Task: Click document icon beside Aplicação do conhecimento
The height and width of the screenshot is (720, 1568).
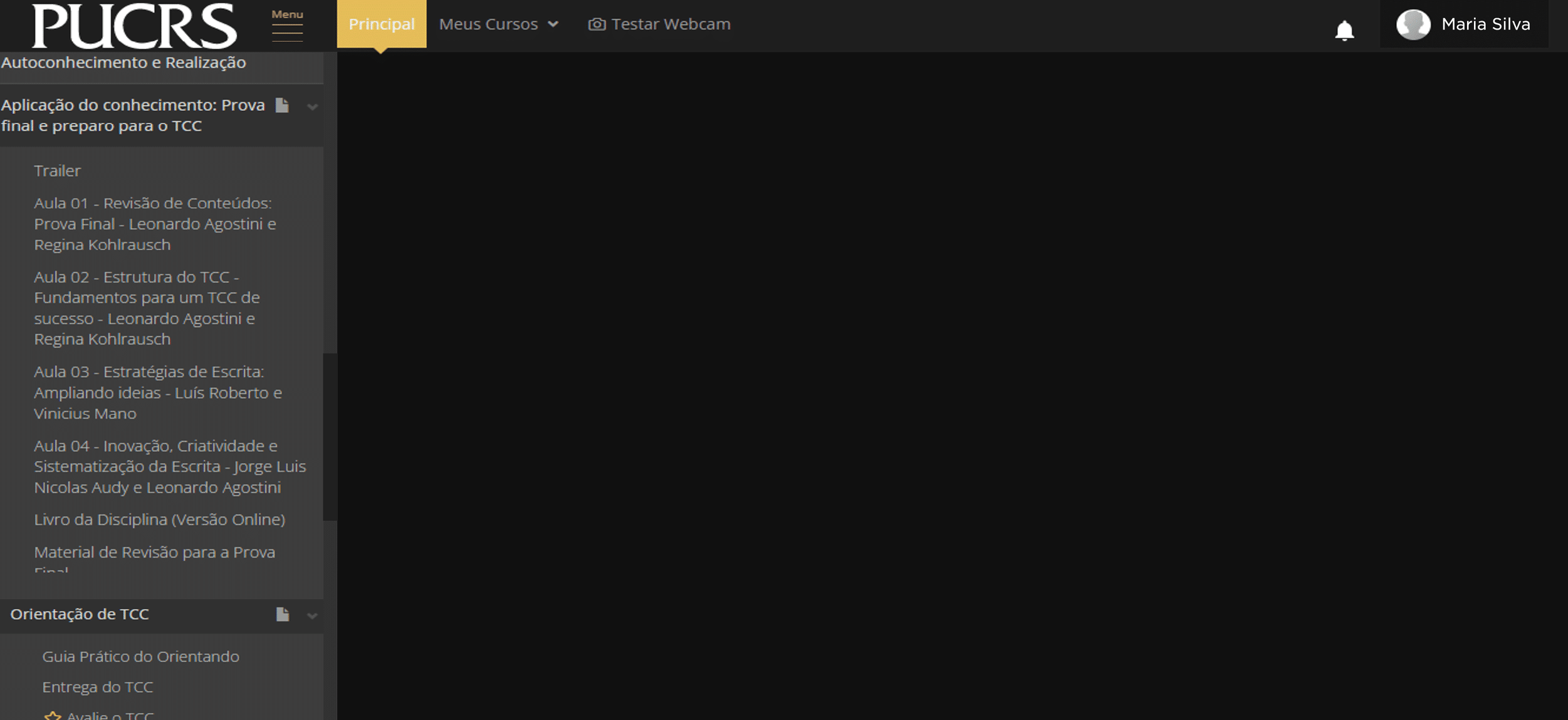Action: [x=282, y=105]
